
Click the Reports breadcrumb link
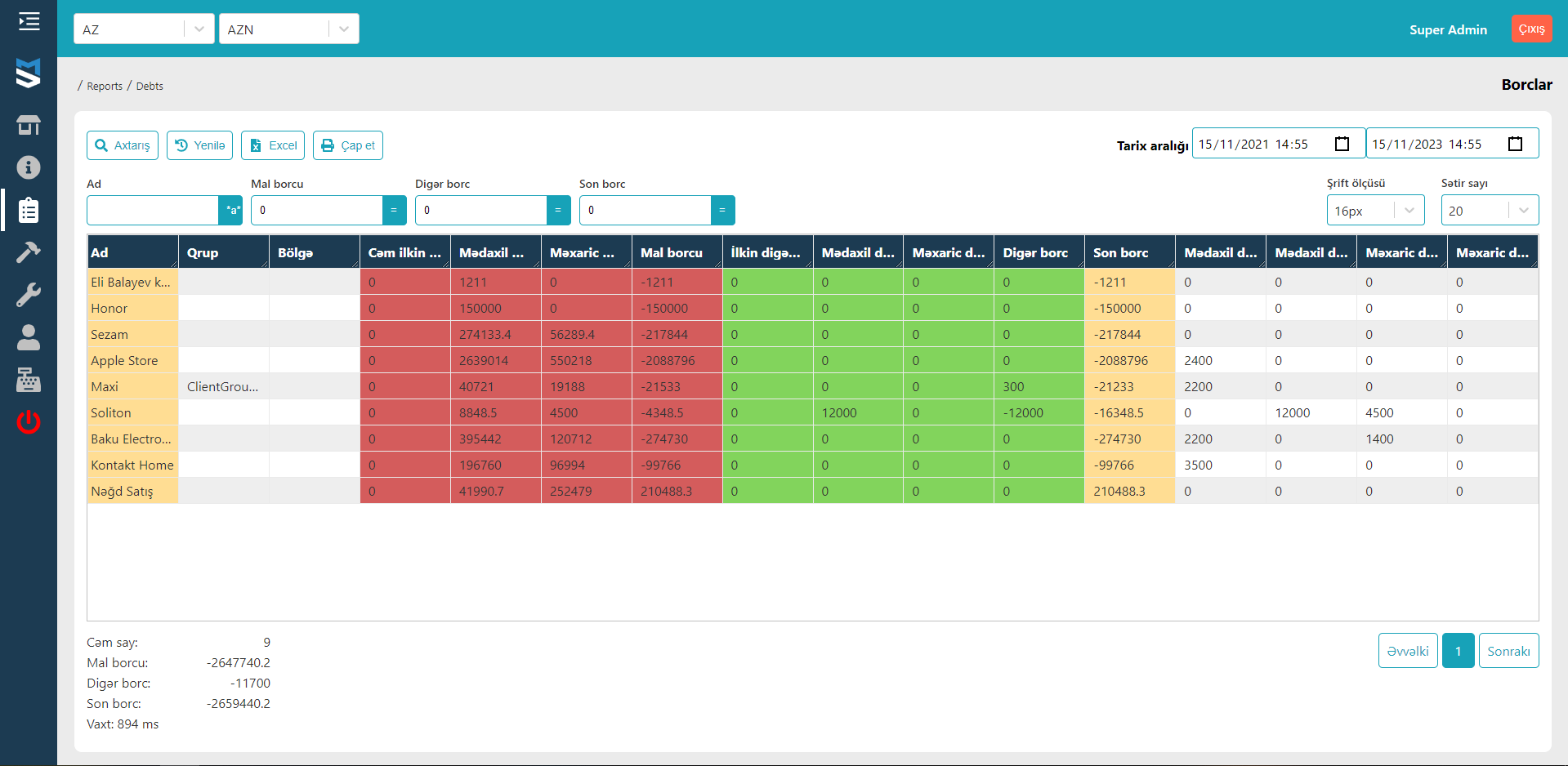click(x=105, y=86)
